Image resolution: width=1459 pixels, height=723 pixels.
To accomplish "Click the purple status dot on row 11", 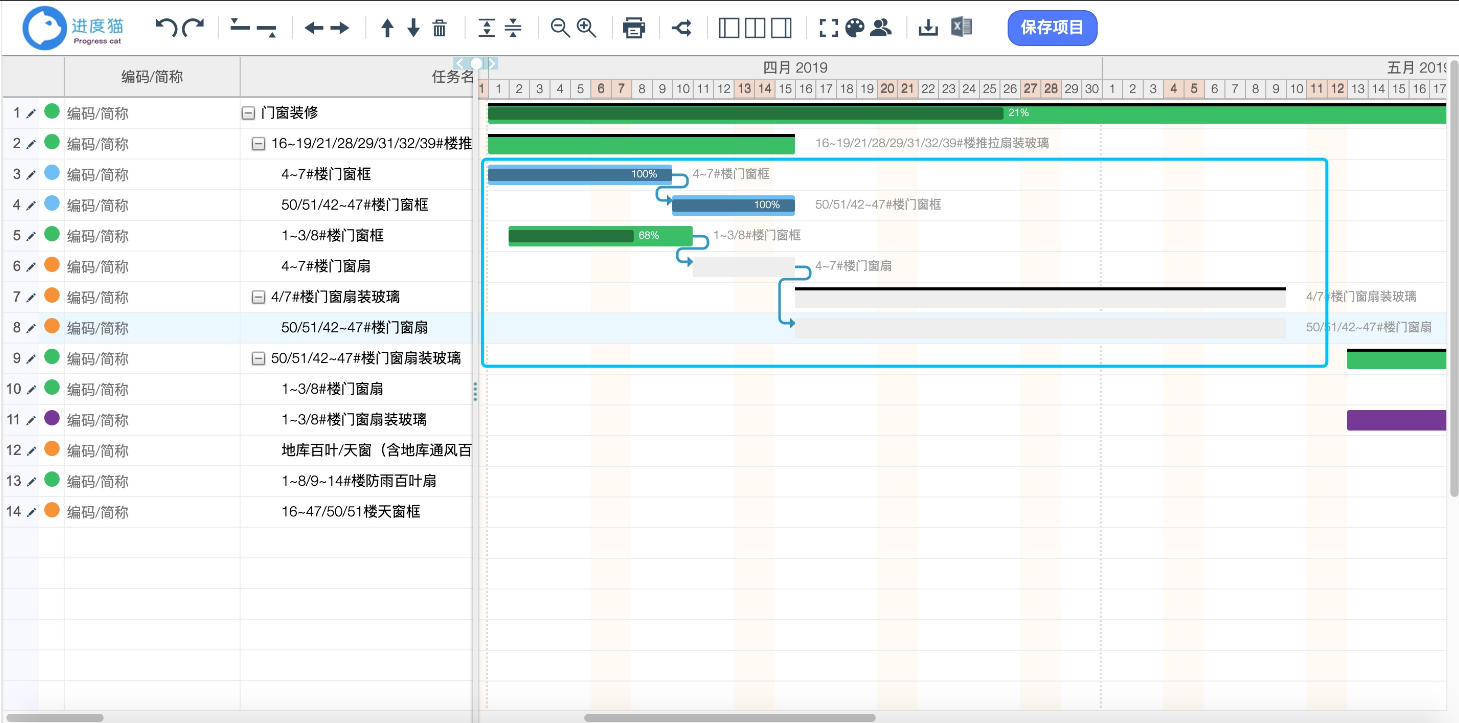I will tap(52, 418).
